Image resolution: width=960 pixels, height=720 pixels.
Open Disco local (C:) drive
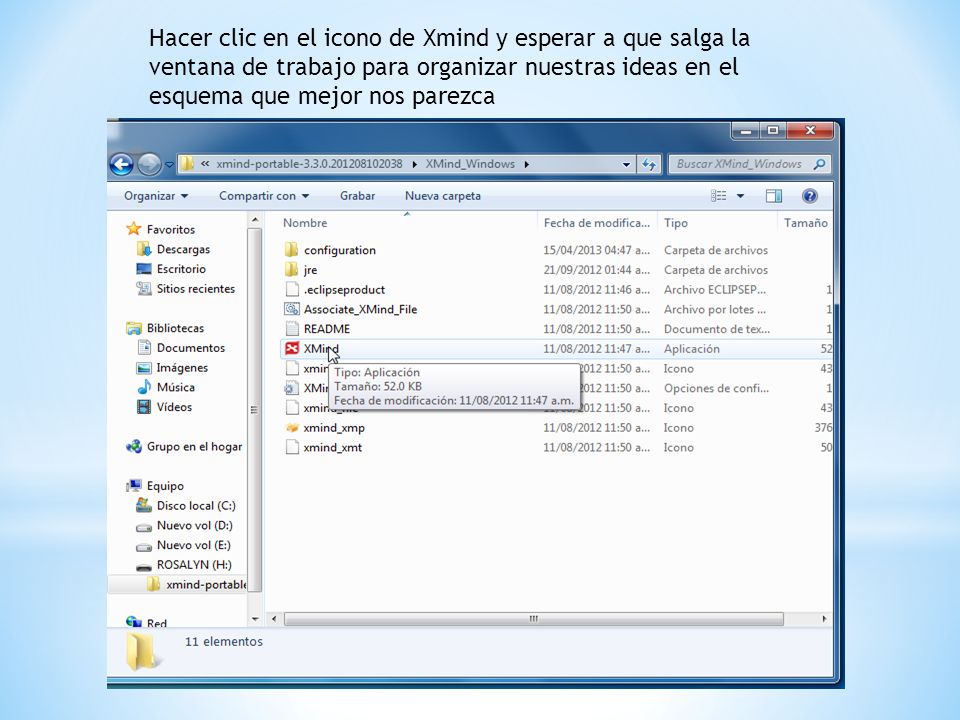point(196,506)
